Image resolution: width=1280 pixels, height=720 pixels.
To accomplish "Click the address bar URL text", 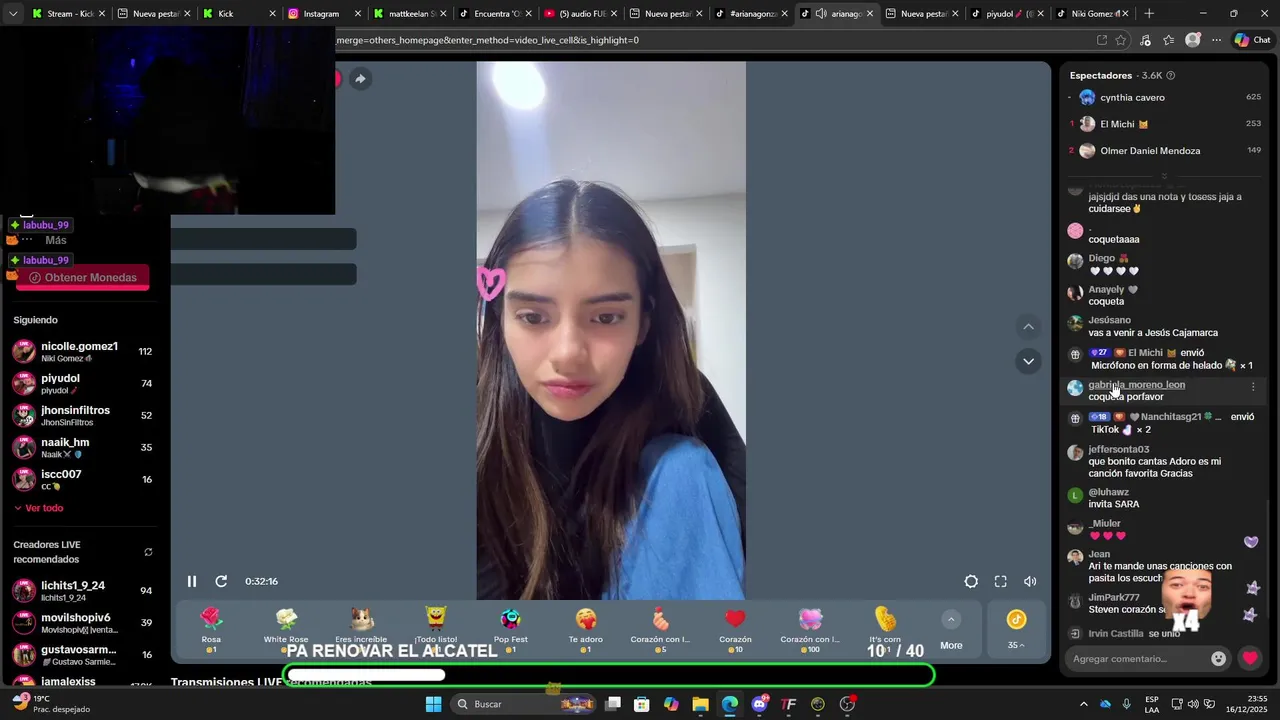I will coord(488,40).
